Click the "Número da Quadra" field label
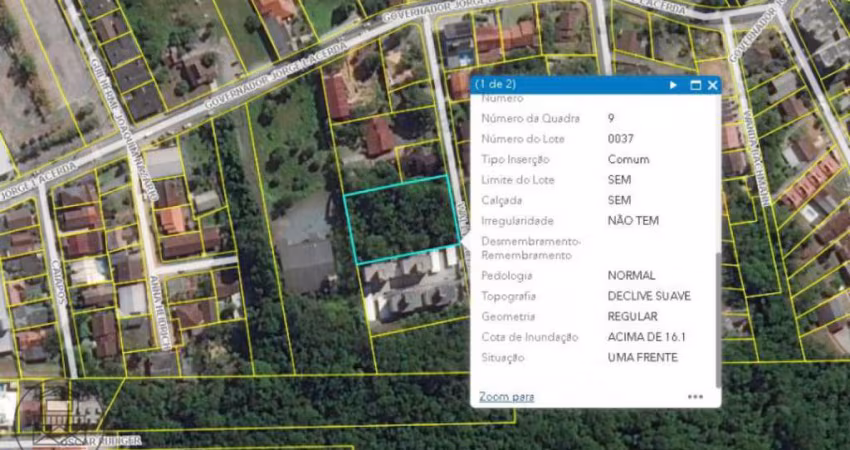Image resolution: width=850 pixels, height=450 pixels. pos(531,118)
